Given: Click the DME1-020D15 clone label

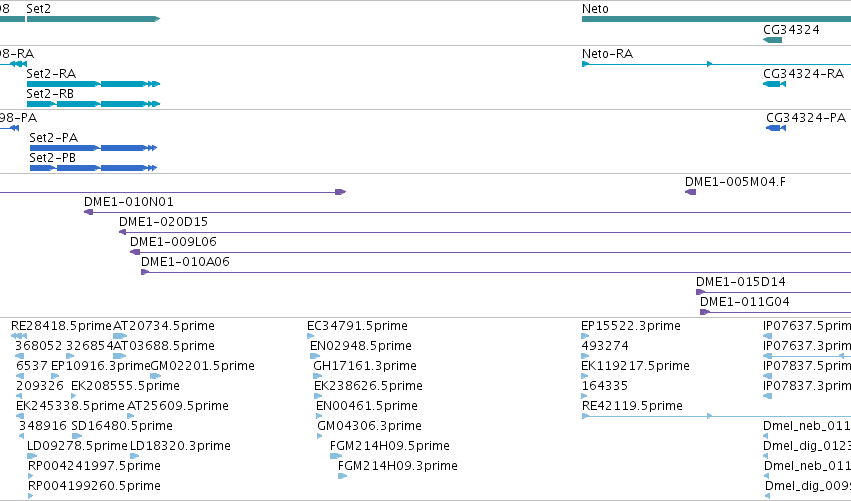Looking at the screenshot, I should (163, 221).
